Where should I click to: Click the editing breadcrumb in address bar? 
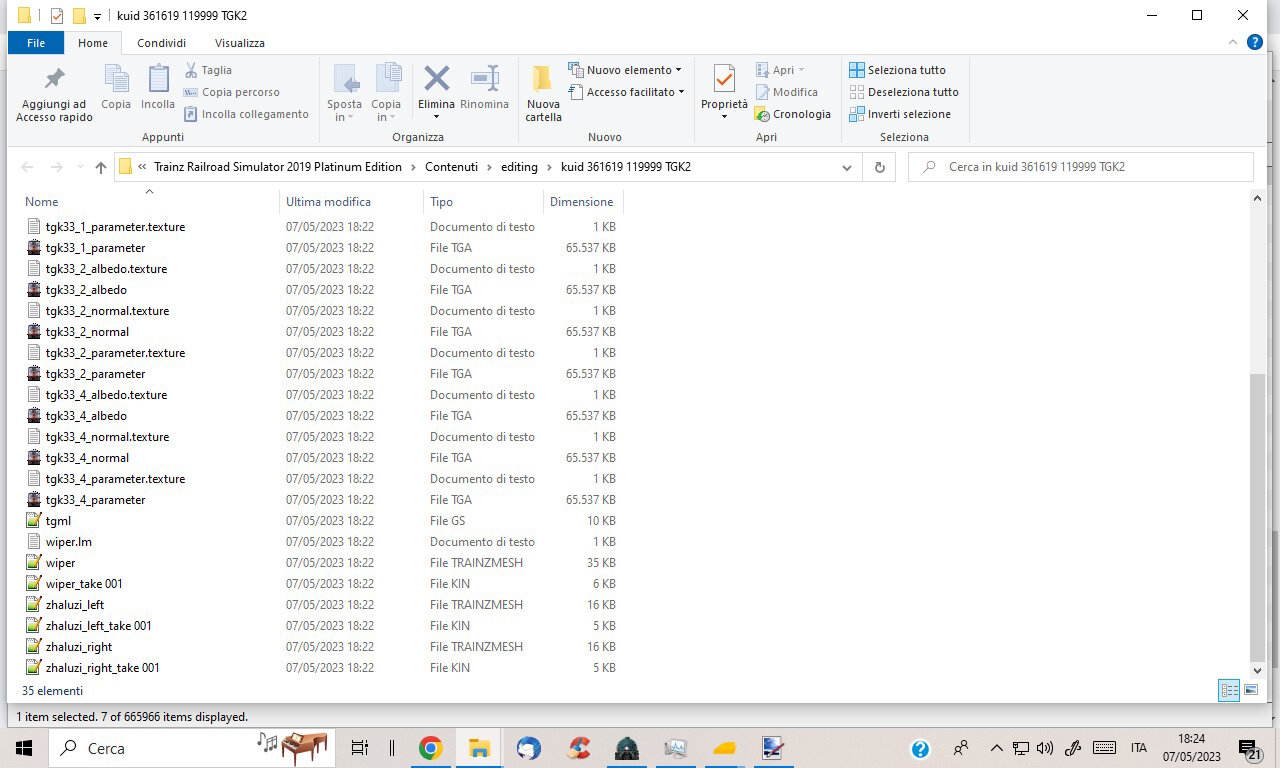(x=519, y=167)
